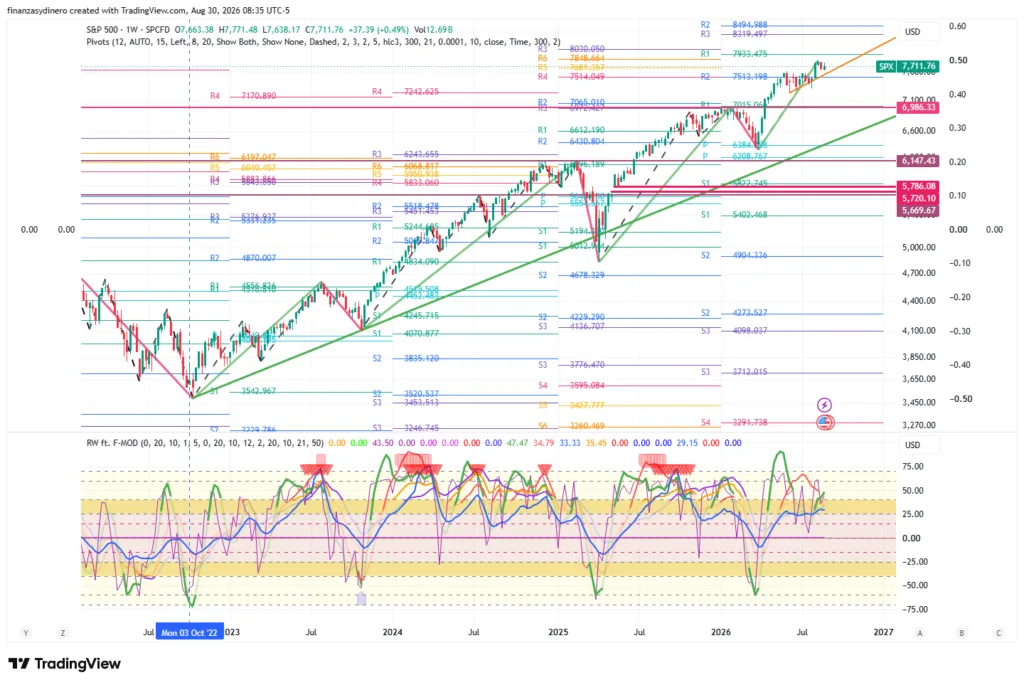This screenshot has height=685, width=1024.
Task: Click the Mon 03 Oct '22 date label
Action: coord(189,632)
